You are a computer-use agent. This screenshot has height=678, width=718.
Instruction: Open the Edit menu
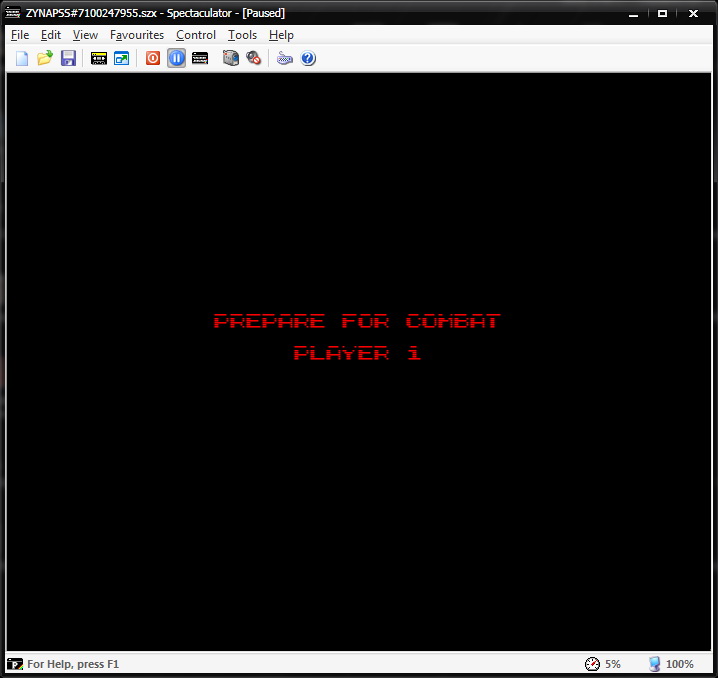(50, 35)
